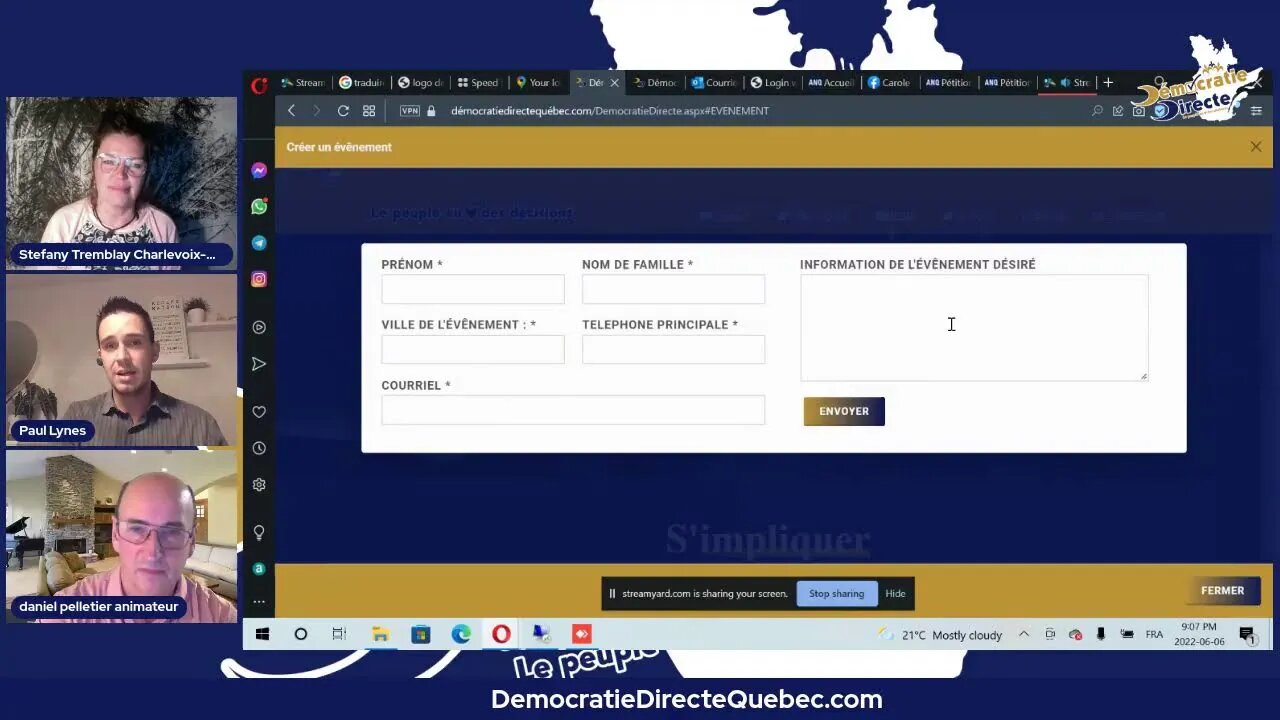The height and width of the screenshot is (720, 1280).
Task: Open a new browser tab with plus
Action: [x=1108, y=83]
